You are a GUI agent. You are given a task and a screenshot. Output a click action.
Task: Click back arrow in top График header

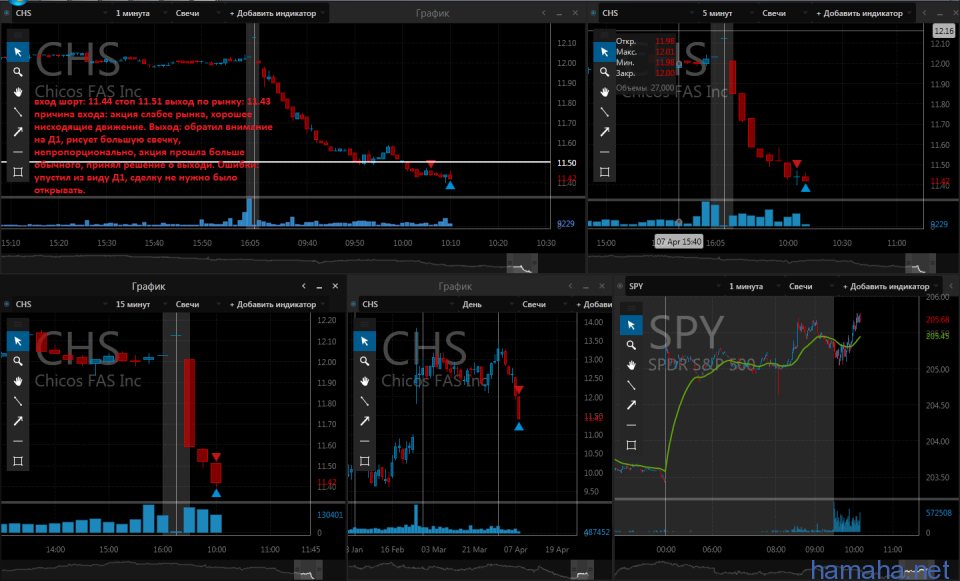(x=544, y=13)
